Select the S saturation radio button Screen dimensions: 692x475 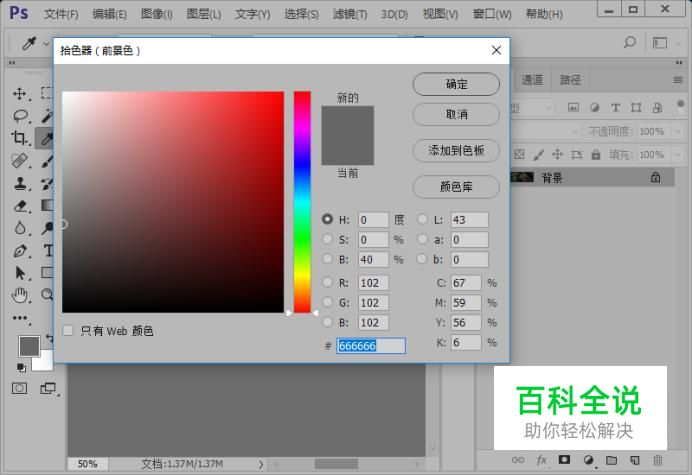point(327,239)
